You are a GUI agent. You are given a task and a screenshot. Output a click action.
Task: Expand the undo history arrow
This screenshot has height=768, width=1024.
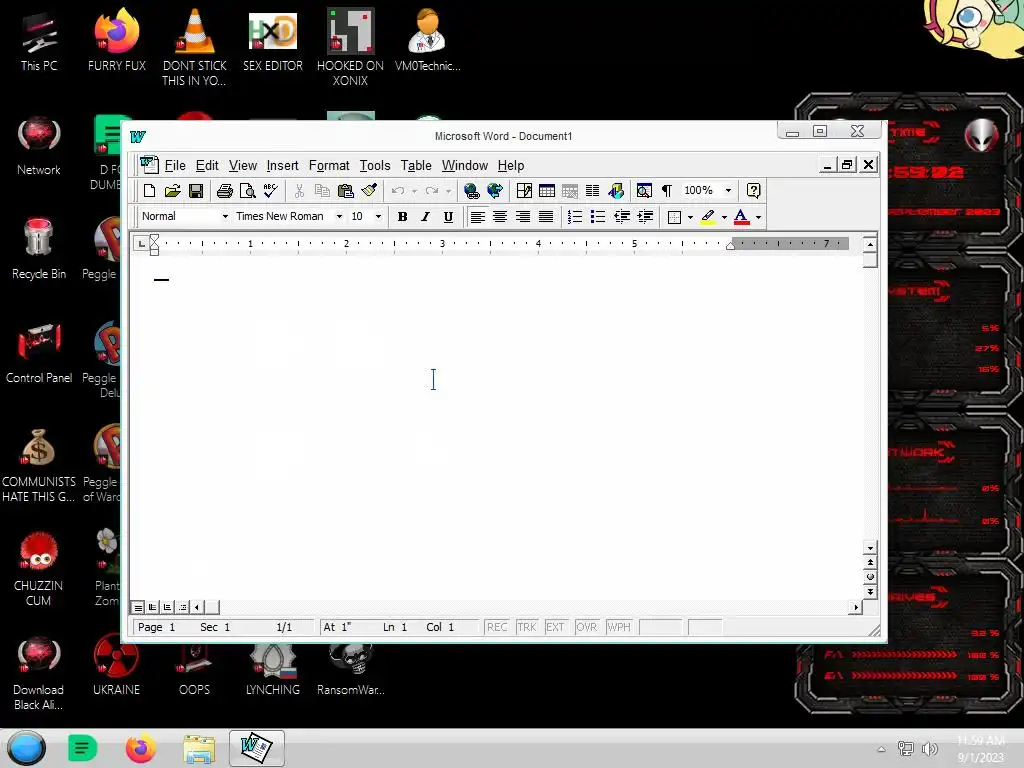coord(414,191)
